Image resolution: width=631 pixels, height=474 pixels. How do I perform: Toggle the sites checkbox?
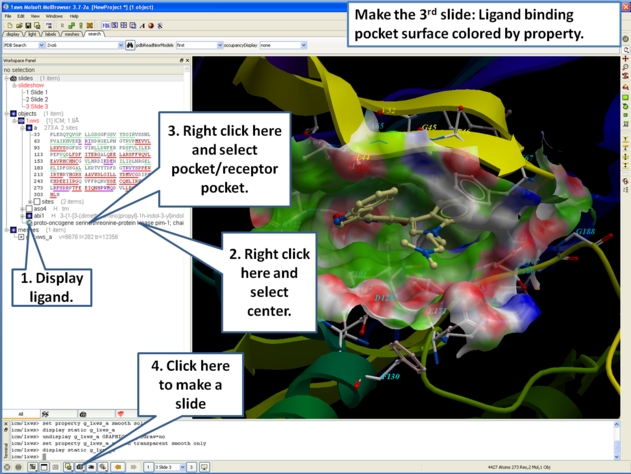click(x=37, y=201)
